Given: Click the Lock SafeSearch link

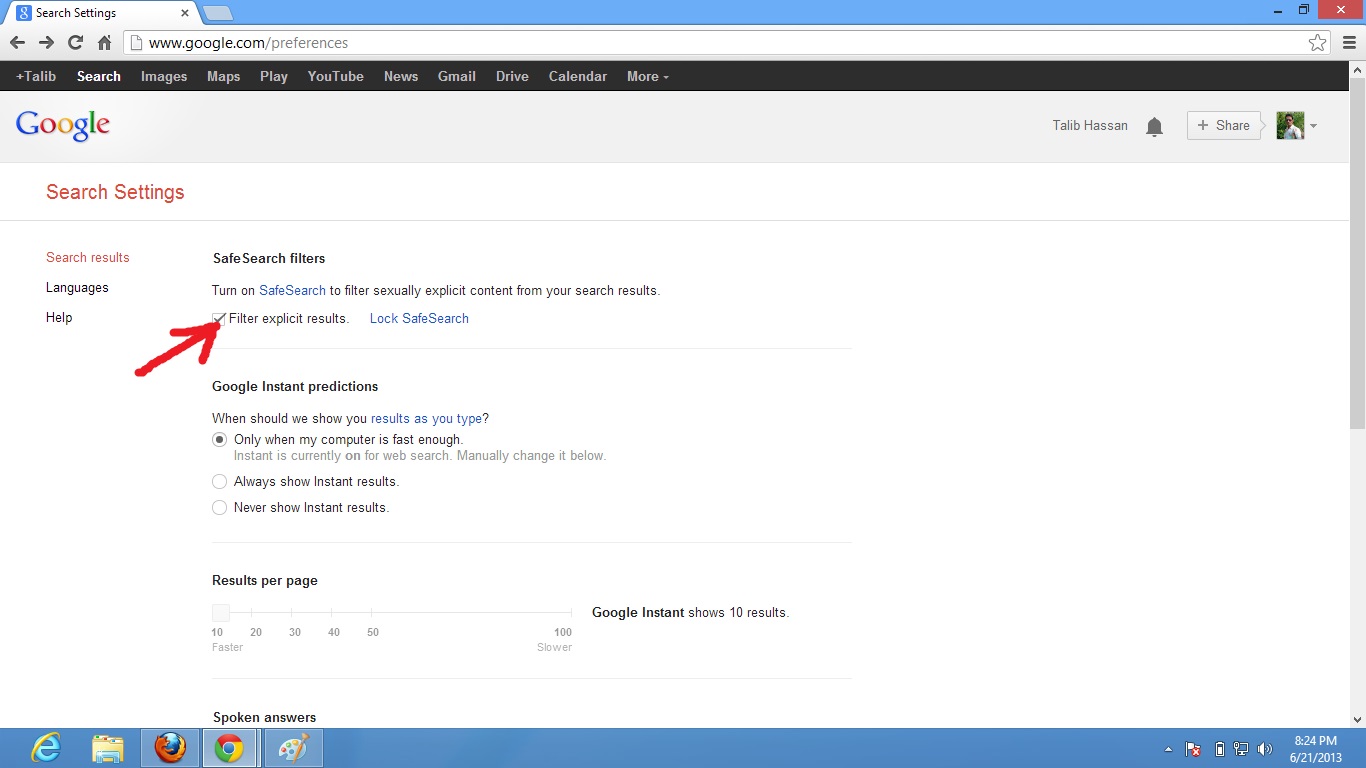Looking at the screenshot, I should click(x=419, y=318).
